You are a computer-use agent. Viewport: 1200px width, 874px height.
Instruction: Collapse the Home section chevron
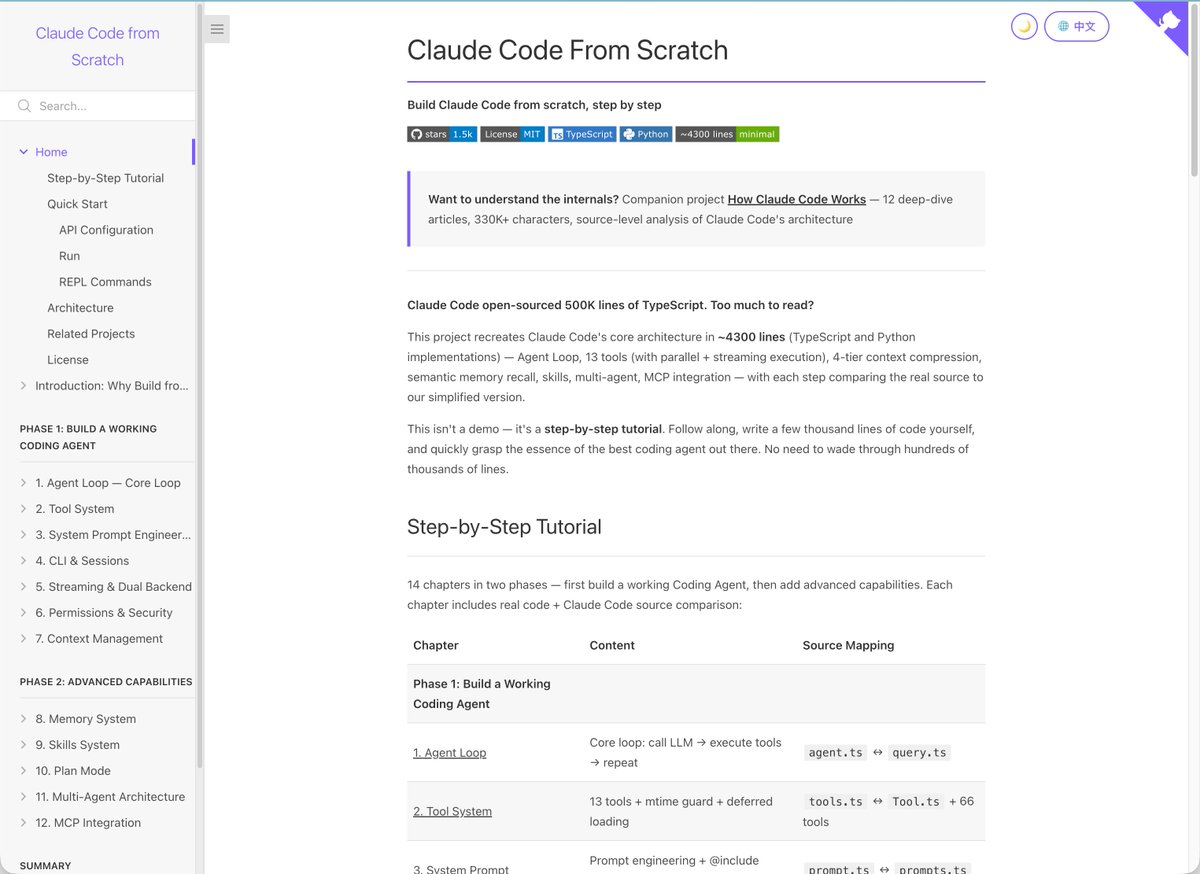coord(24,152)
